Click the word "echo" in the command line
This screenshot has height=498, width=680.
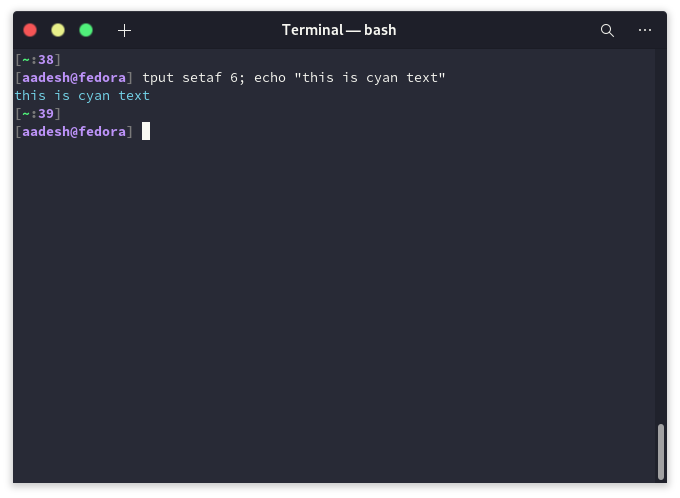[270, 78]
